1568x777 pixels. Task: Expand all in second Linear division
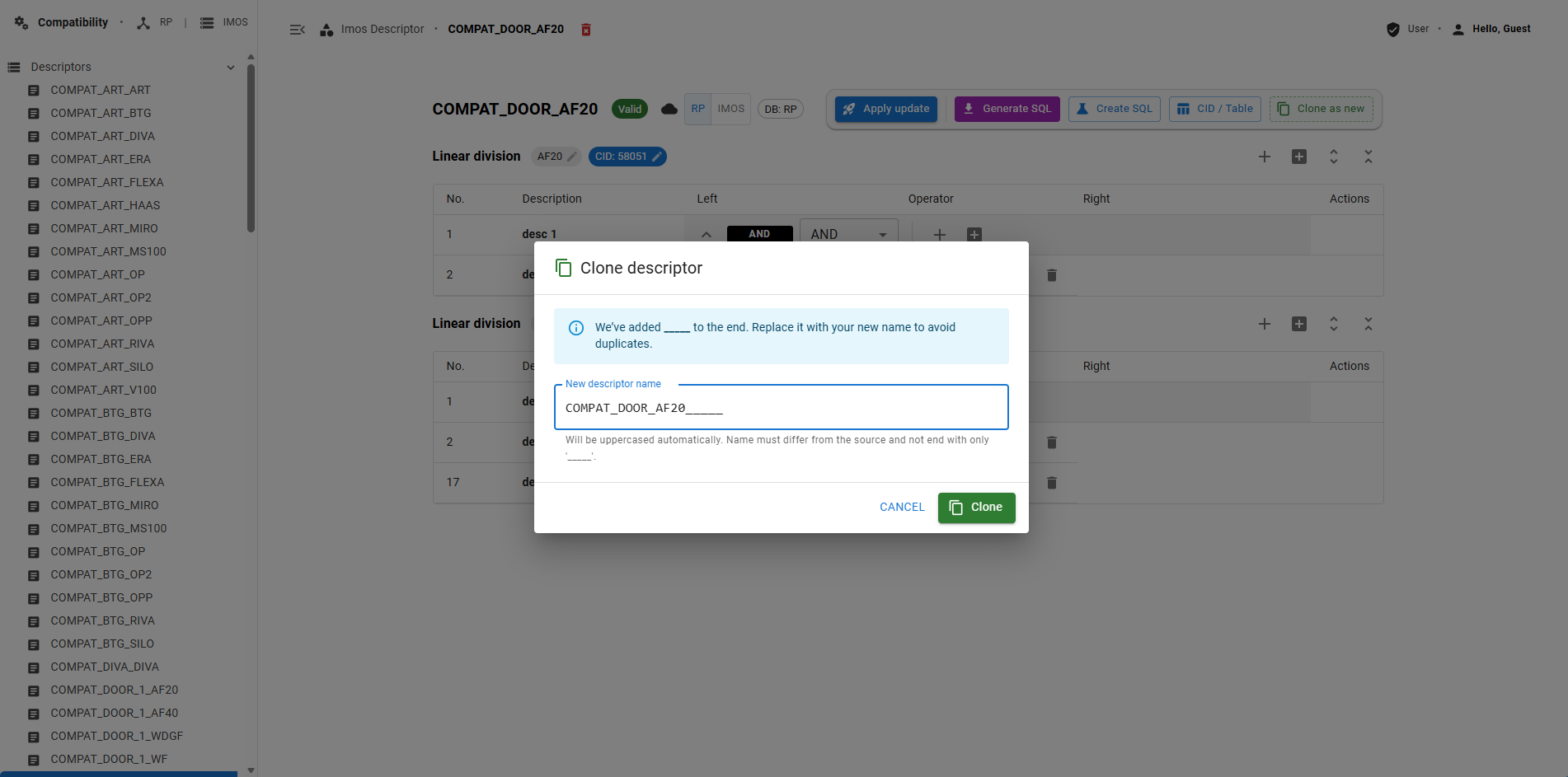1334,324
